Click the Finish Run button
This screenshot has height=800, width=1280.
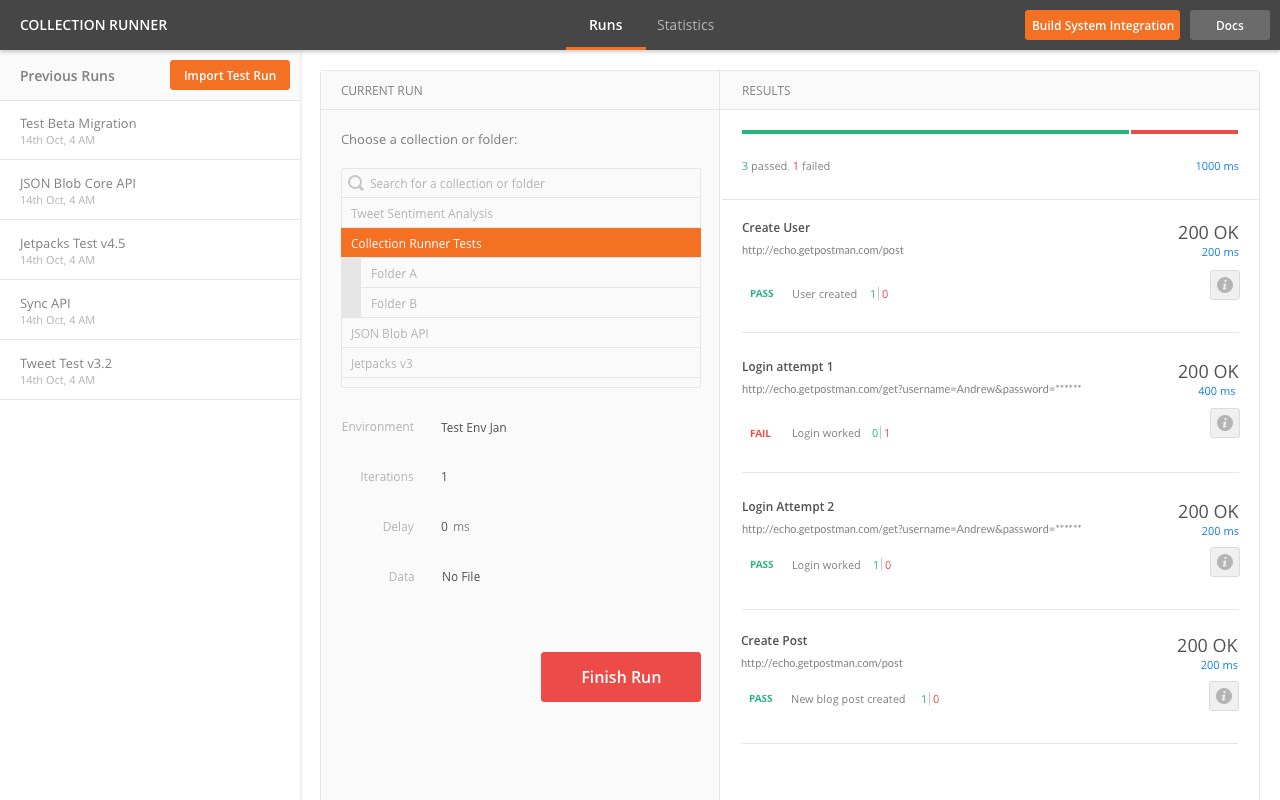coord(621,677)
